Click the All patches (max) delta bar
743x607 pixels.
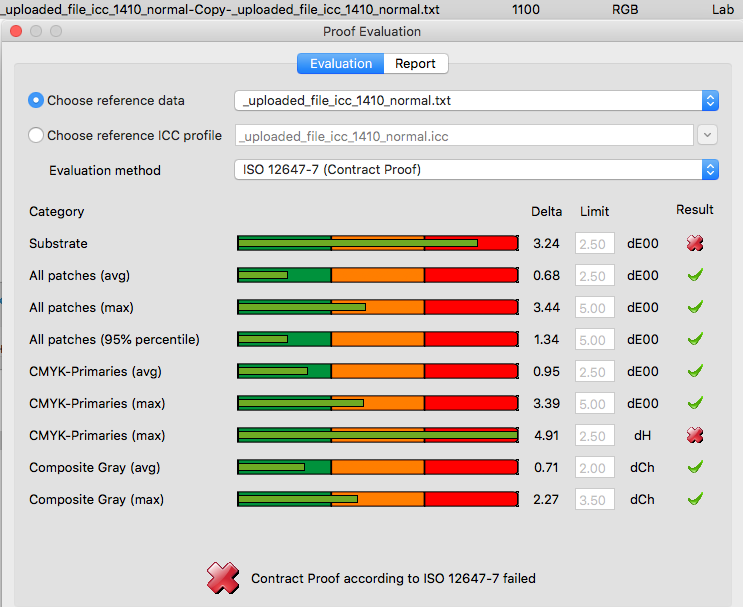[378, 308]
